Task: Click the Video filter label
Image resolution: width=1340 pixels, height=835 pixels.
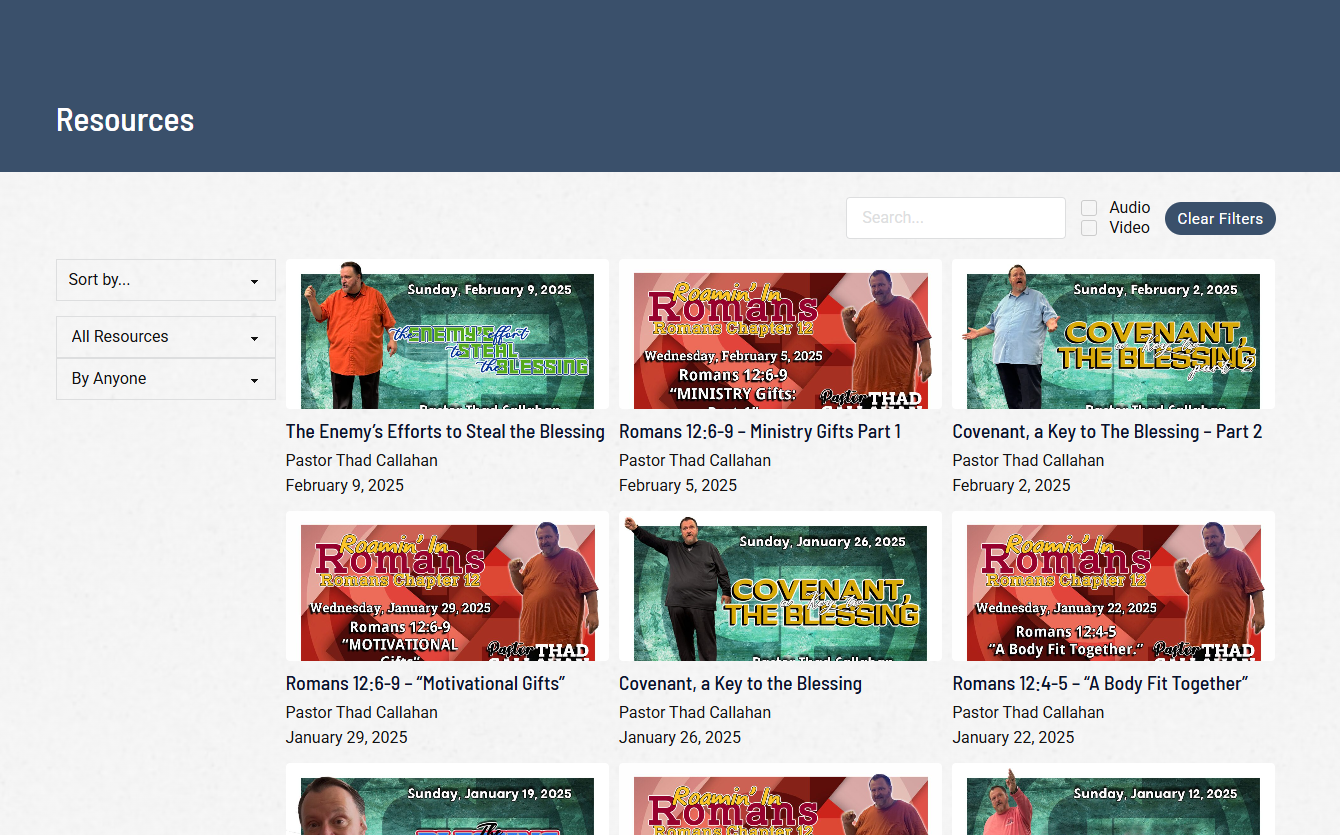Action: pos(1130,228)
